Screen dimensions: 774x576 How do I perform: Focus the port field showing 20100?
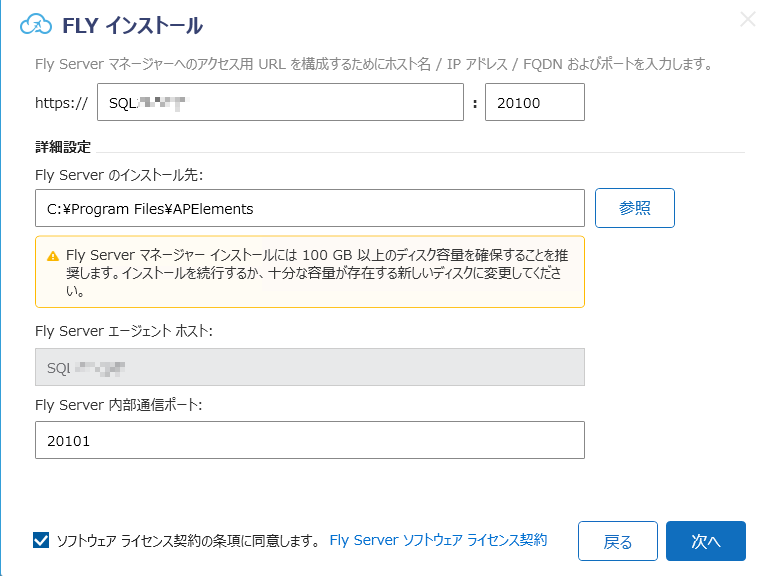pyautogui.click(x=535, y=102)
